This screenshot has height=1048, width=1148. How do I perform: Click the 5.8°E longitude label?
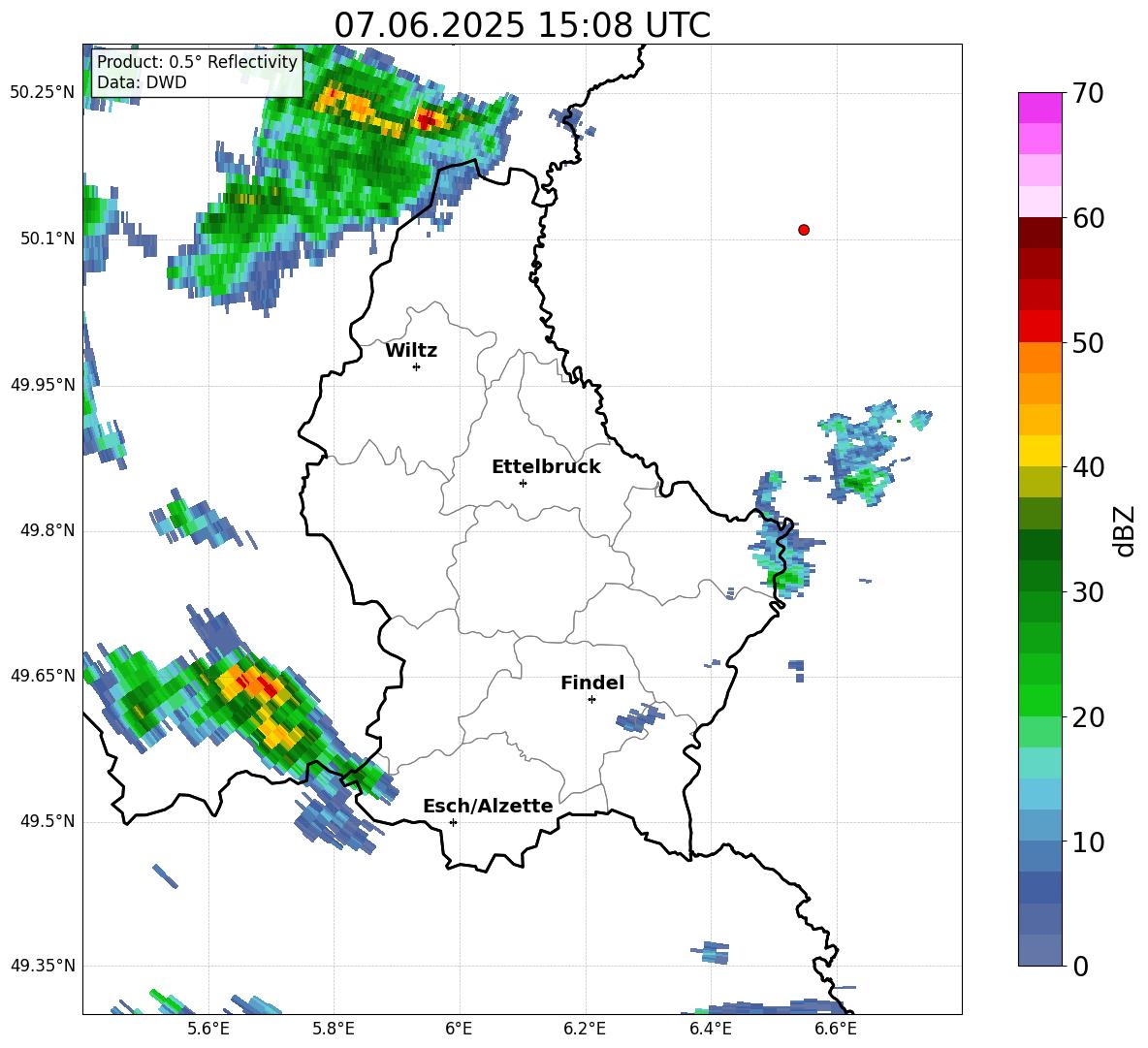point(334,1029)
